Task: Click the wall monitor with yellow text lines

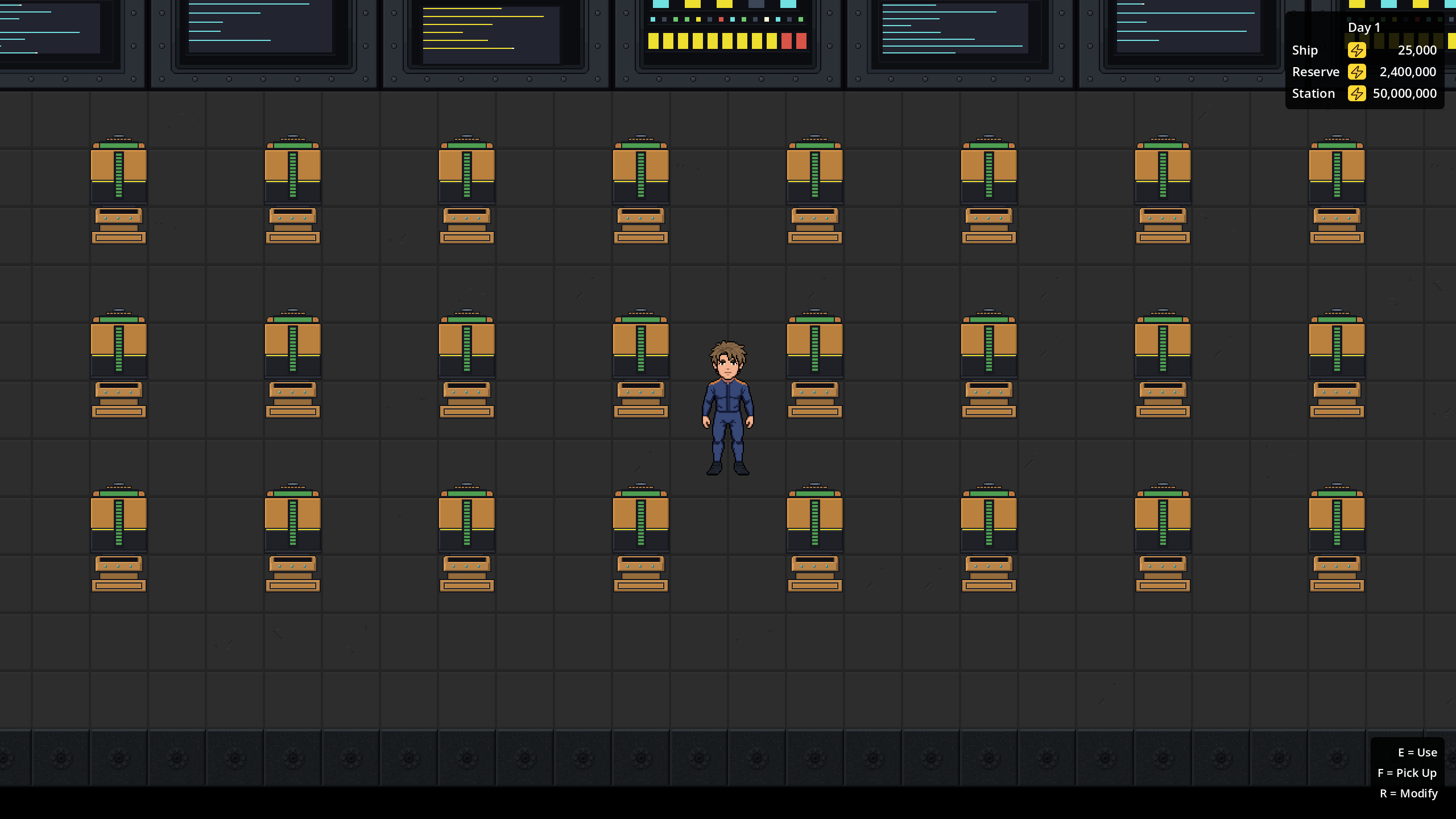Action: pos(495,35)
